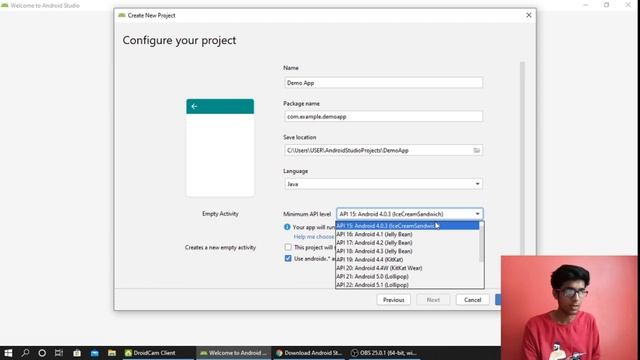Click the Empty Activity preview thumbnail
Screen dimensions: 640x360
pos(220,148)
